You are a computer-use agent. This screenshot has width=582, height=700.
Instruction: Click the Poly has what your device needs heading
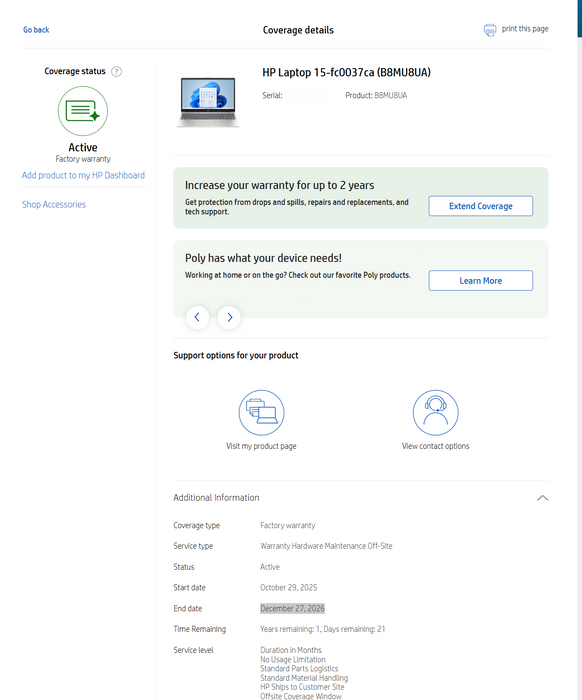(263, 258)
